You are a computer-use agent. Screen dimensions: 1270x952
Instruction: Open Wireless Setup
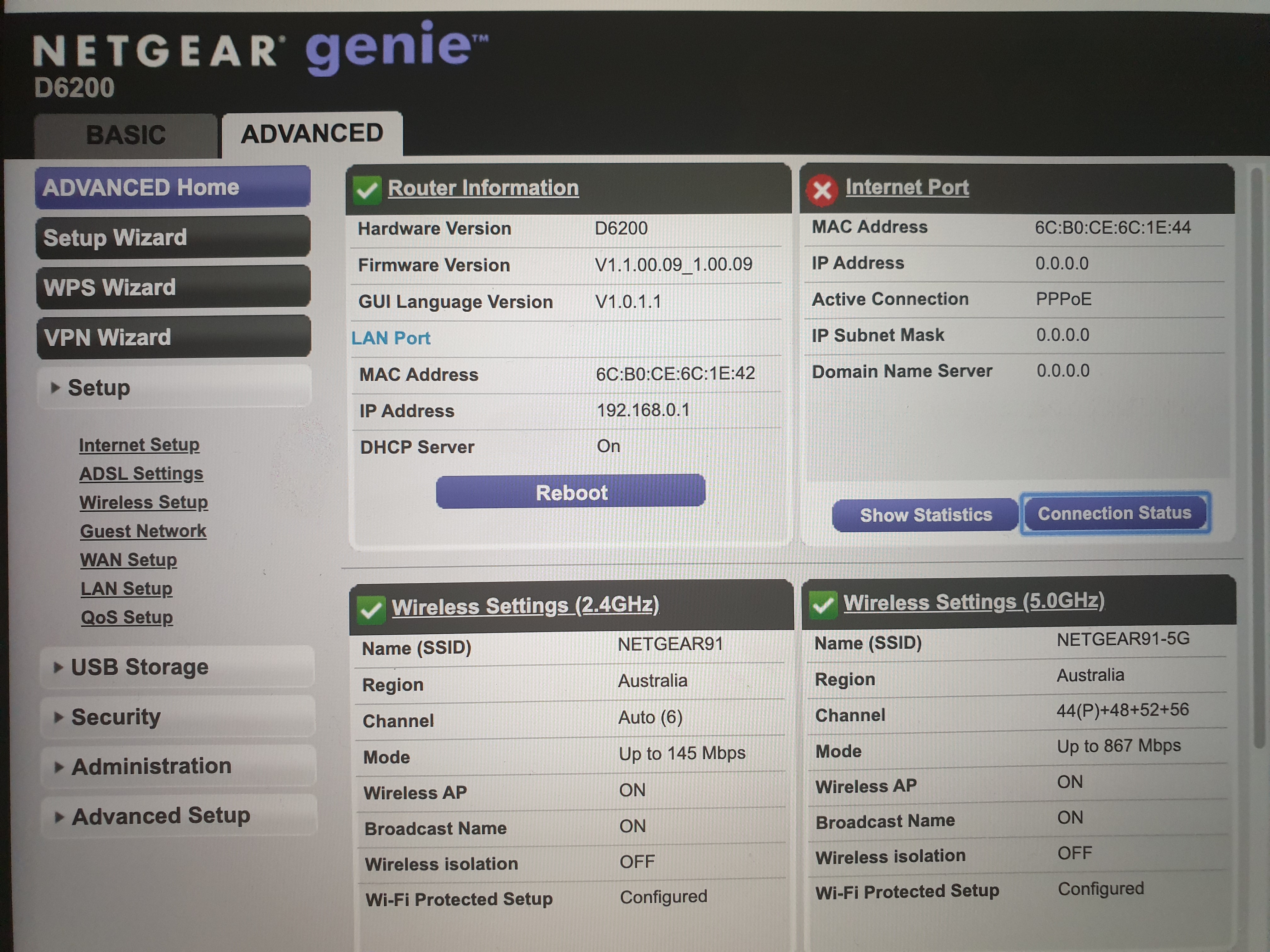pos(144,502)
